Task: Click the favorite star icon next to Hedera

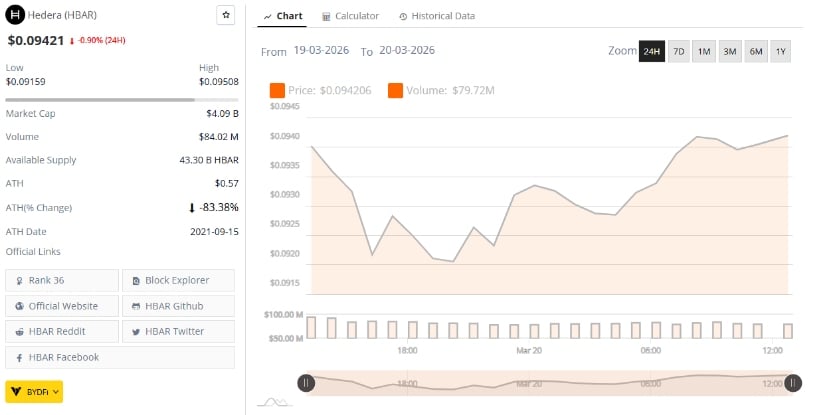Action: (226, 16)
